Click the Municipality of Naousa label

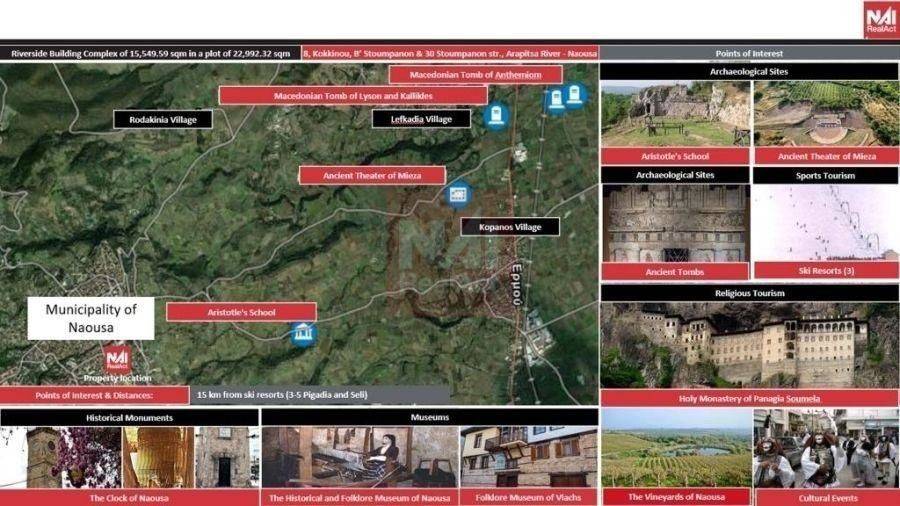tap(91, 318)
